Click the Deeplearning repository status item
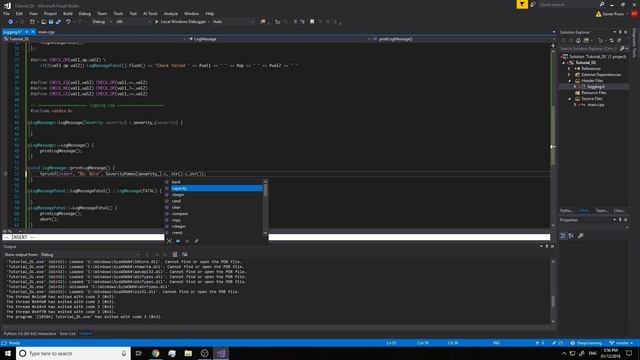 (586, 343)
